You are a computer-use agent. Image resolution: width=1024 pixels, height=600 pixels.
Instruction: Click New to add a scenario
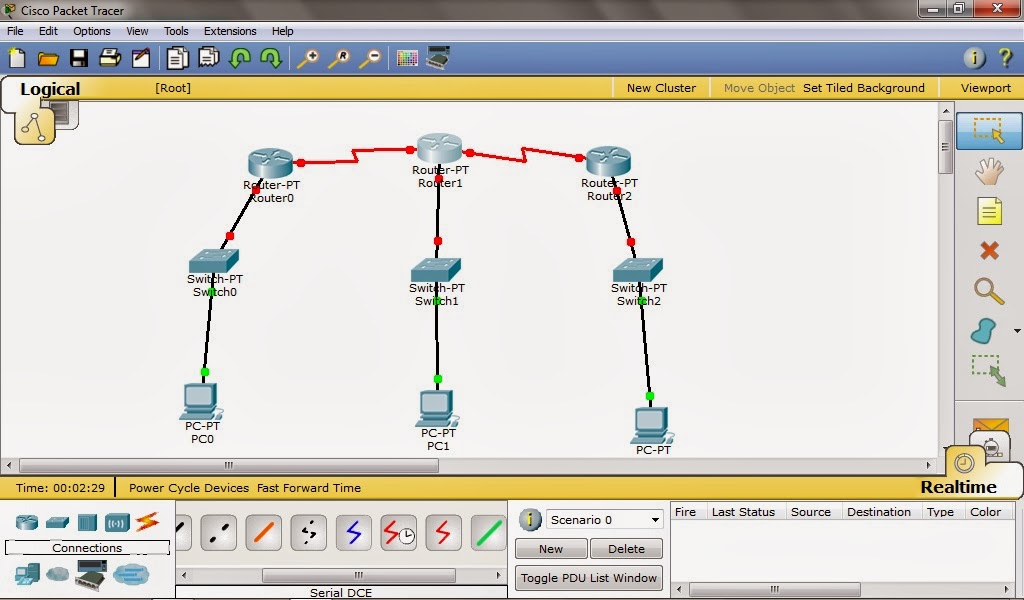pos(550,549)
